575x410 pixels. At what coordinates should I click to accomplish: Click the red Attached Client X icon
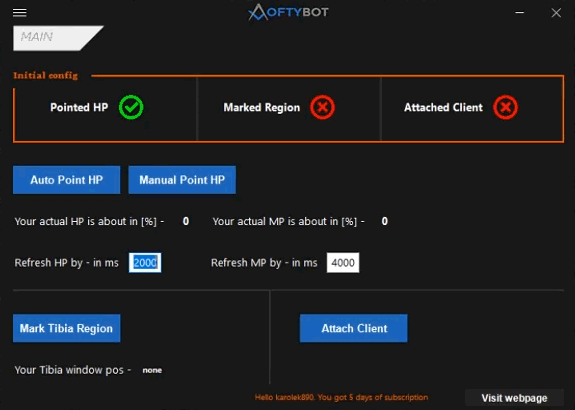[505, 107]
